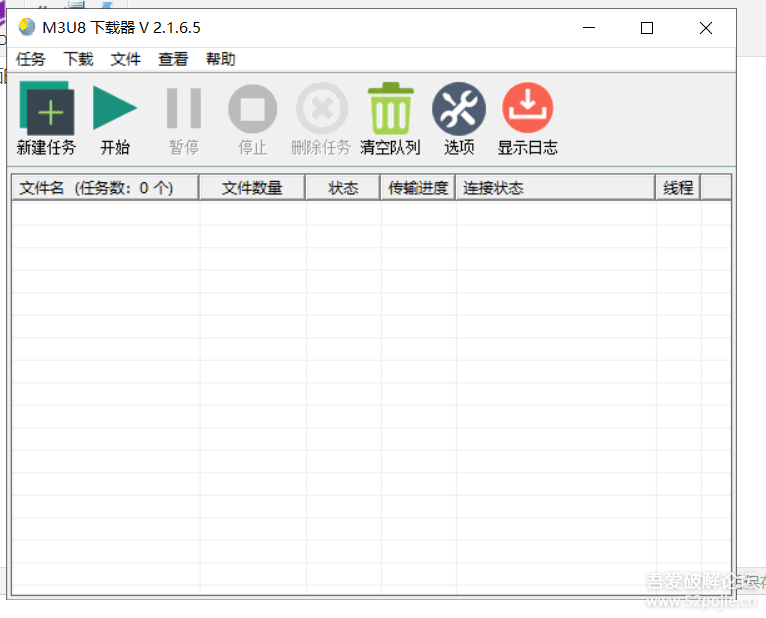Click the 传输进度 column header
Viewport: 766px width, 618px height.
click(418, 188)
